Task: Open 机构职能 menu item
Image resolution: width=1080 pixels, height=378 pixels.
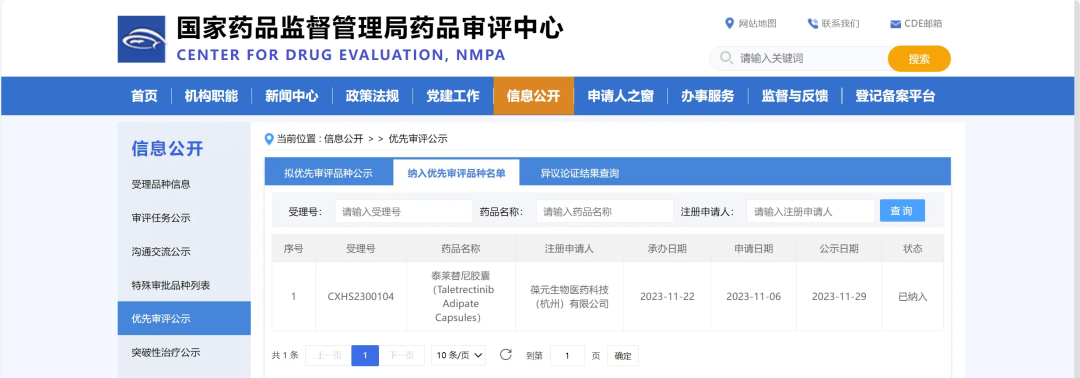Action: pyautogui.click(x=211, y=96)
